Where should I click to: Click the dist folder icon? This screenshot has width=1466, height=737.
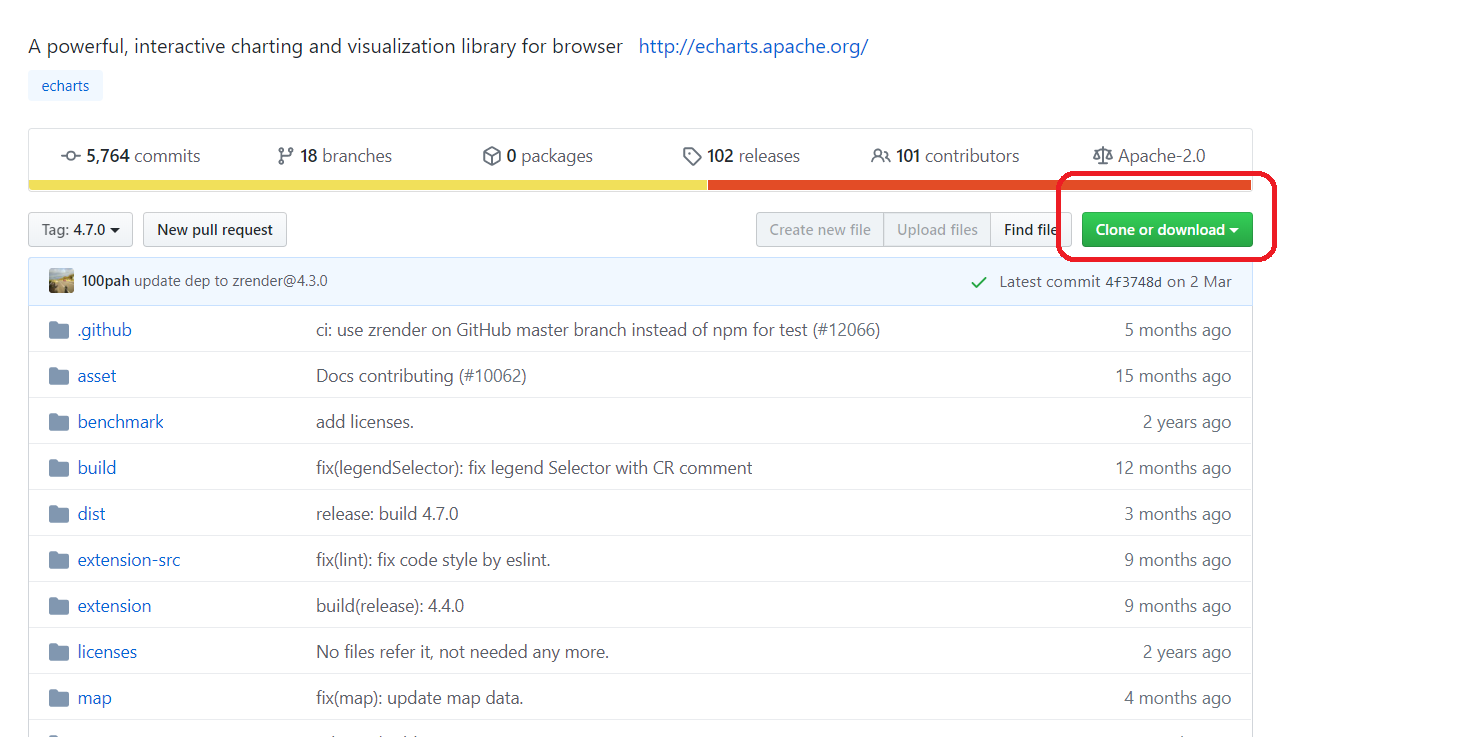point(59,514)
